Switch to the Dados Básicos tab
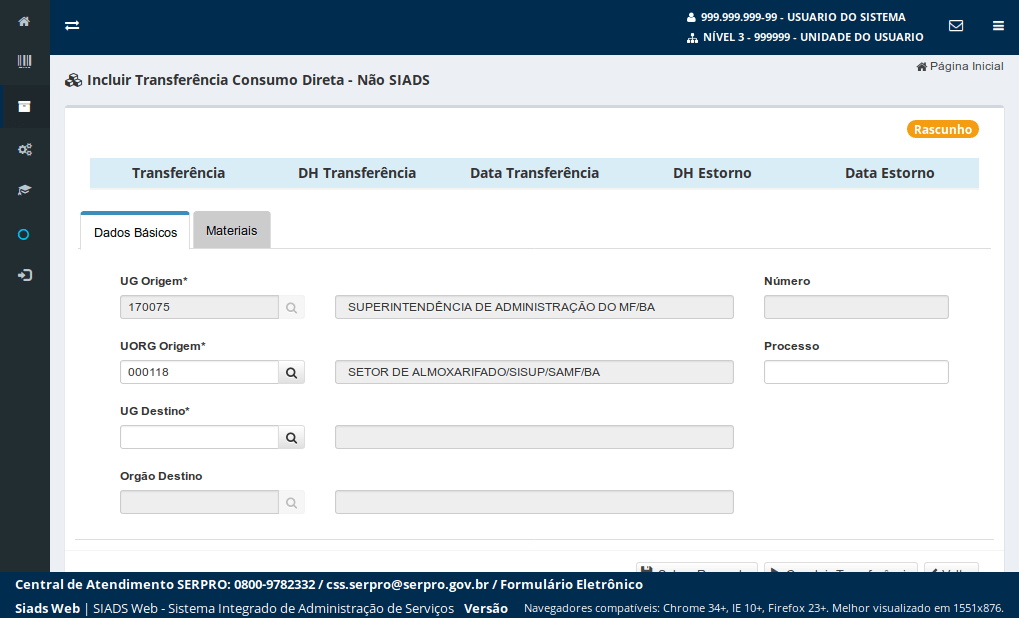Image resolution: width=1019 pixels, height=618 pixels. point(135,231)
